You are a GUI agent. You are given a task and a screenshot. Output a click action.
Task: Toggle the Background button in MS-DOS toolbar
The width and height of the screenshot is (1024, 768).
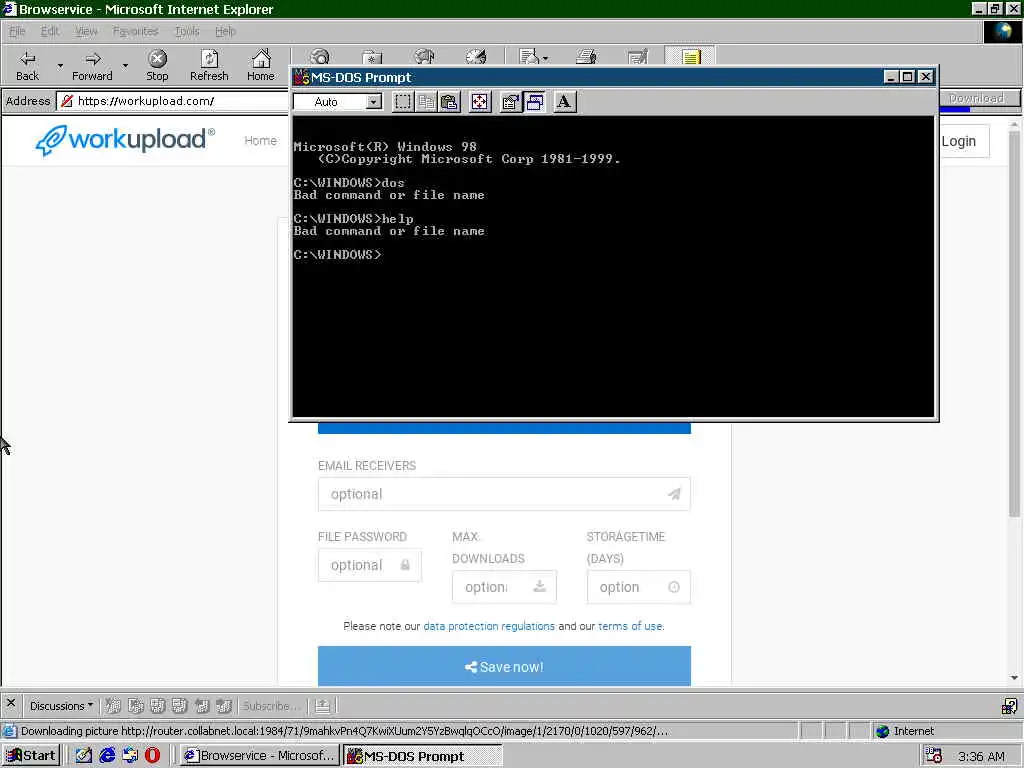pos(535,102)
